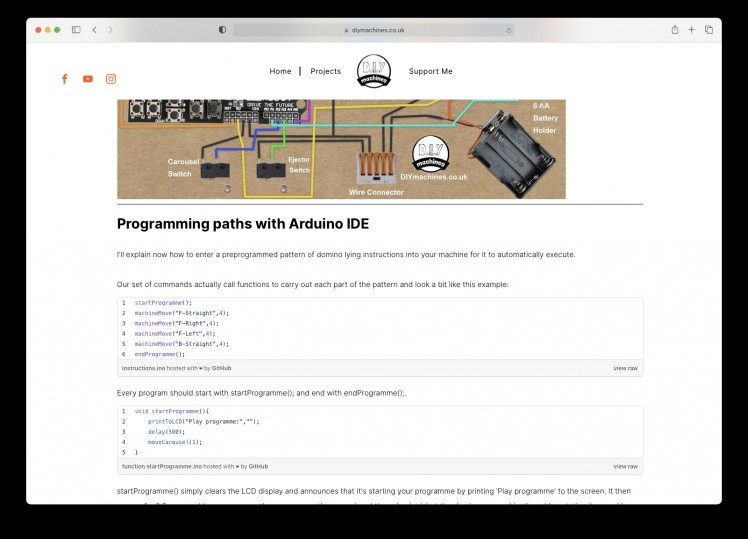Reload the page with the refresh icon
Screen dimensions: 748x539
pos(509,30)
